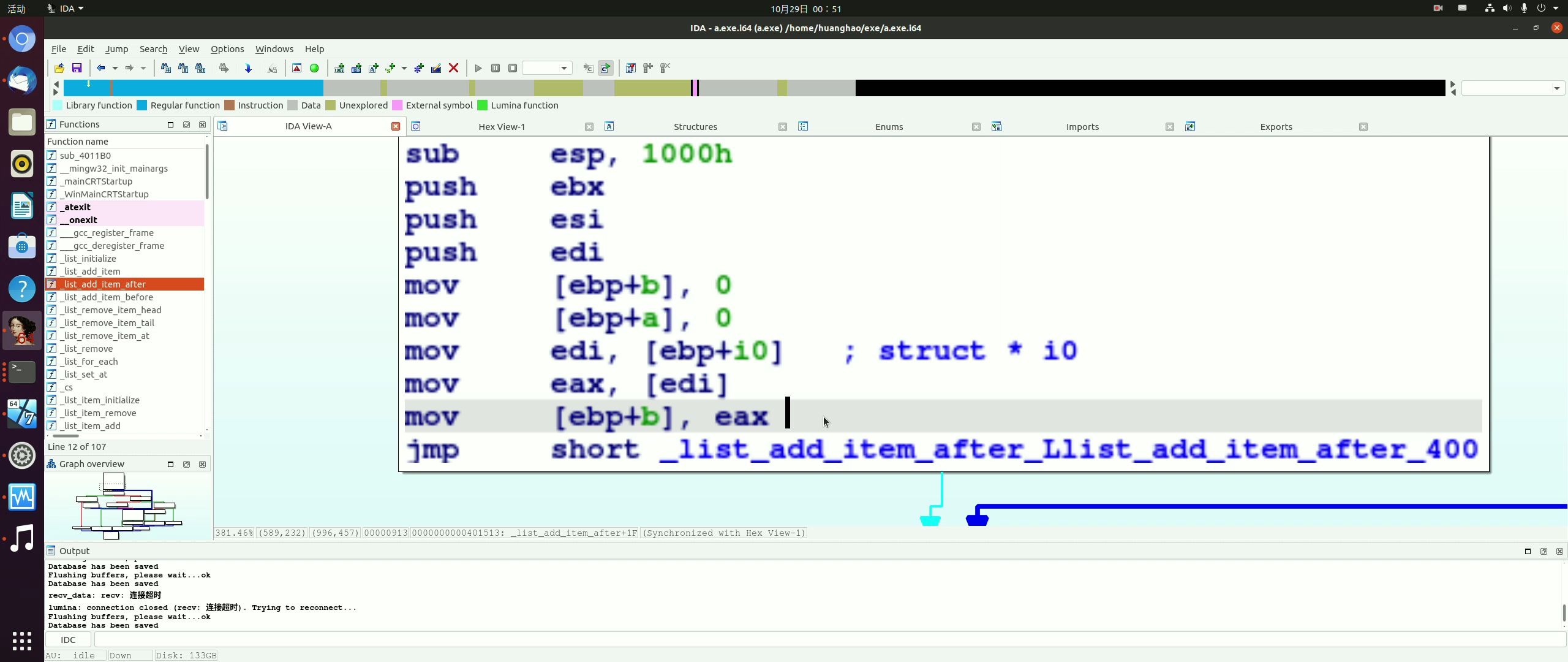The image size is (1568, 662).
Task: Jump forward with the gray right arrow
Action: pyautogui.click(x=129, y=68)
